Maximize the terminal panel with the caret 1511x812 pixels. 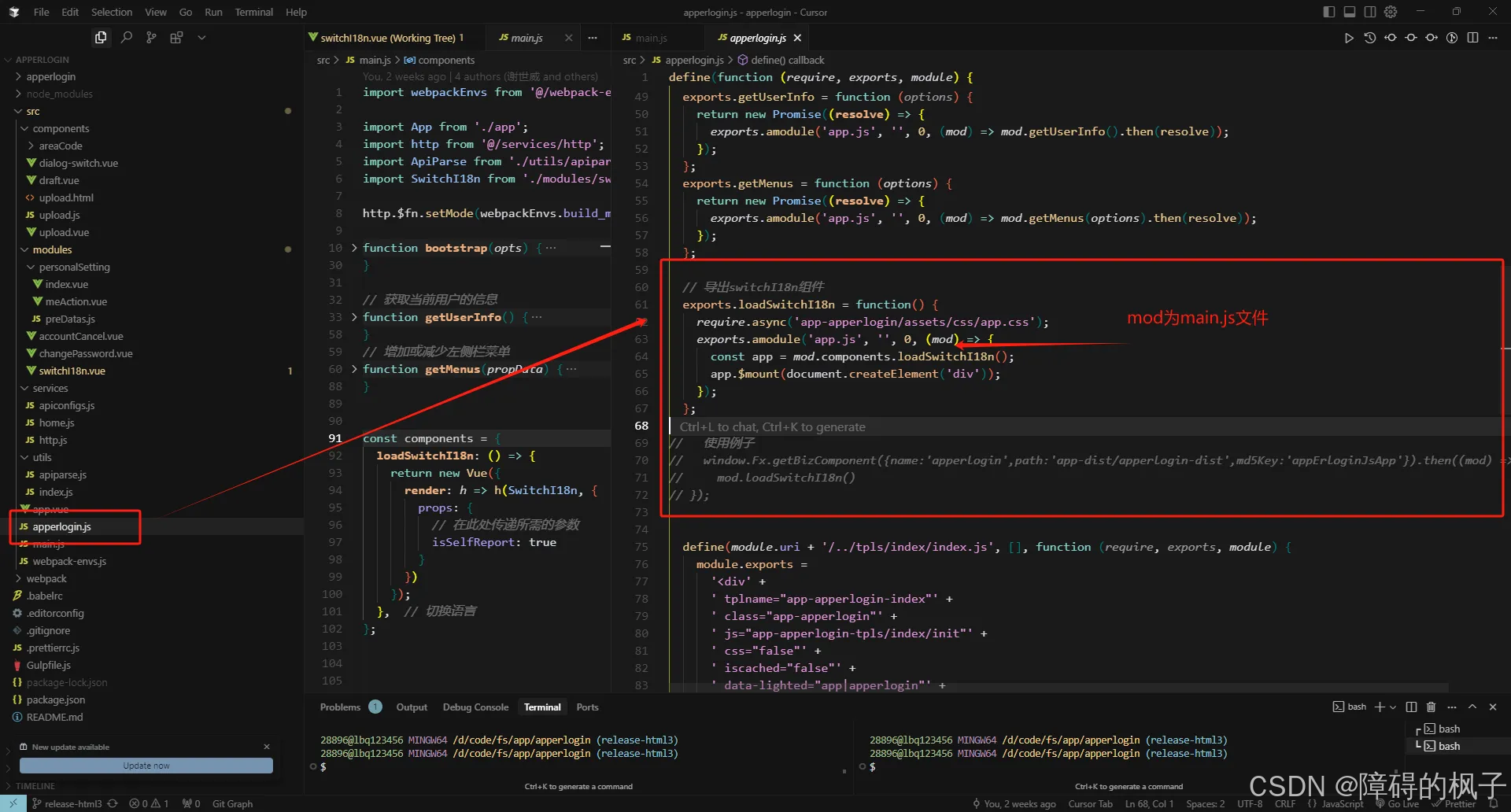coord(1472,707)
